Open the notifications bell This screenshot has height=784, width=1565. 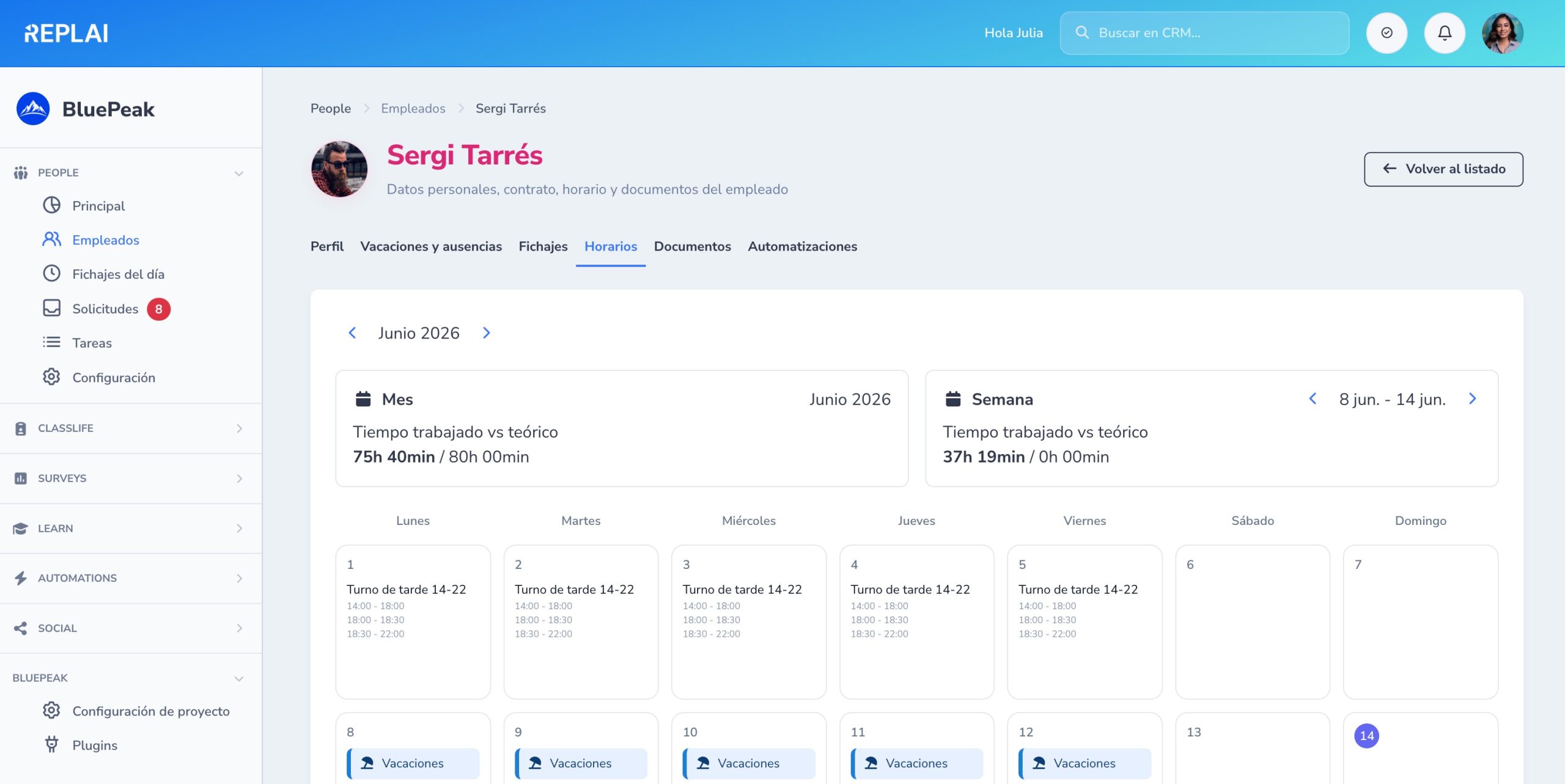point(1445,33)
